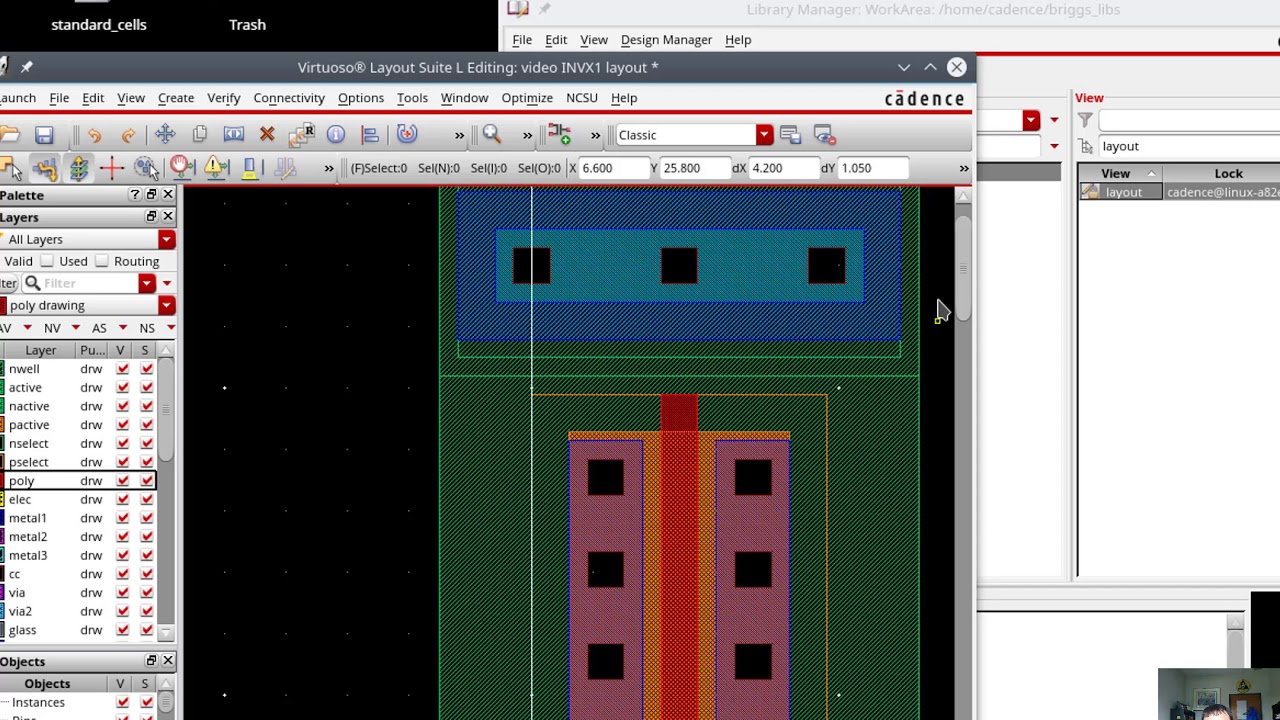
Task: Expand more tools chevron after zoom icon
Action: [x=527, y=135]
